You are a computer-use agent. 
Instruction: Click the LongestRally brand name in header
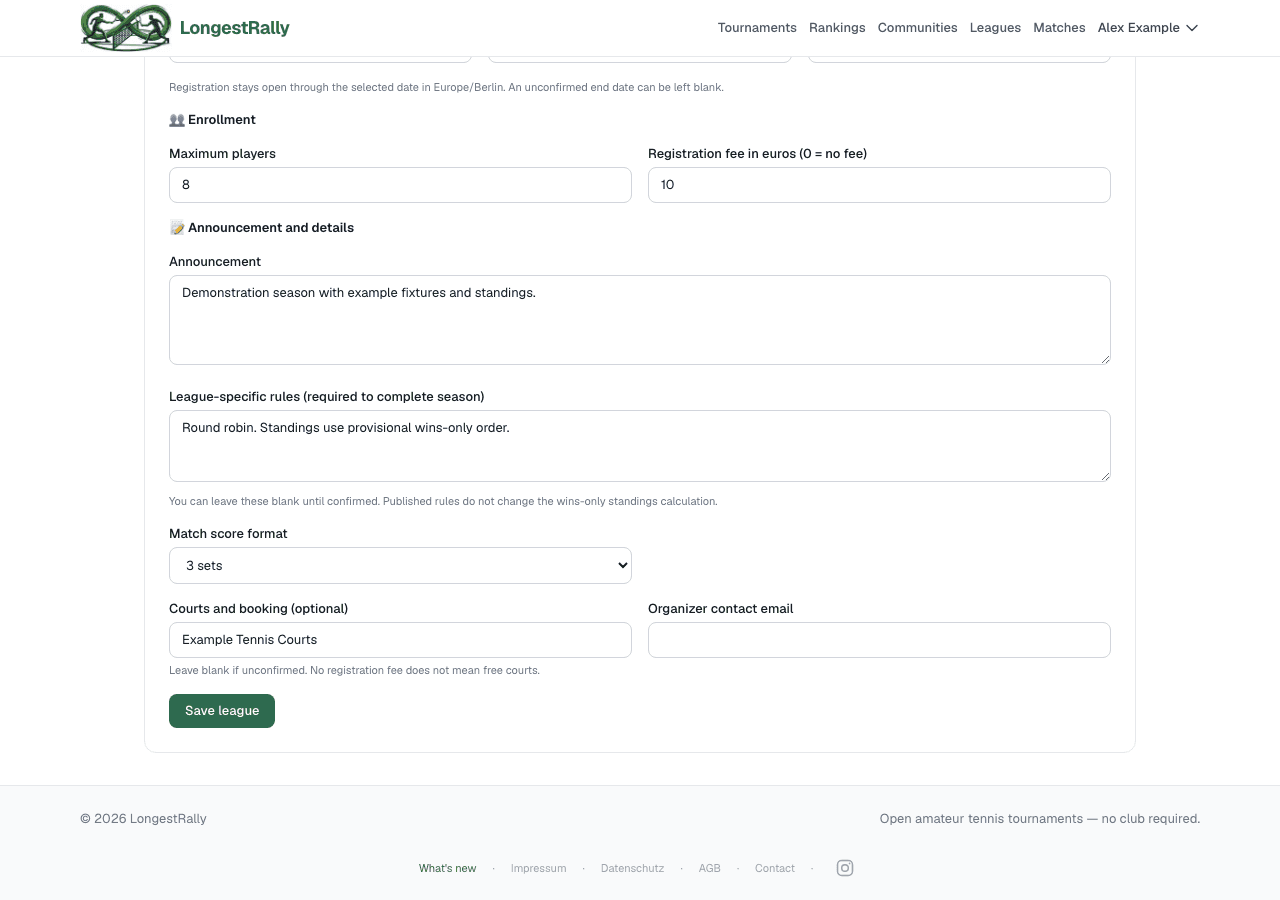click(x=235, y=28)
